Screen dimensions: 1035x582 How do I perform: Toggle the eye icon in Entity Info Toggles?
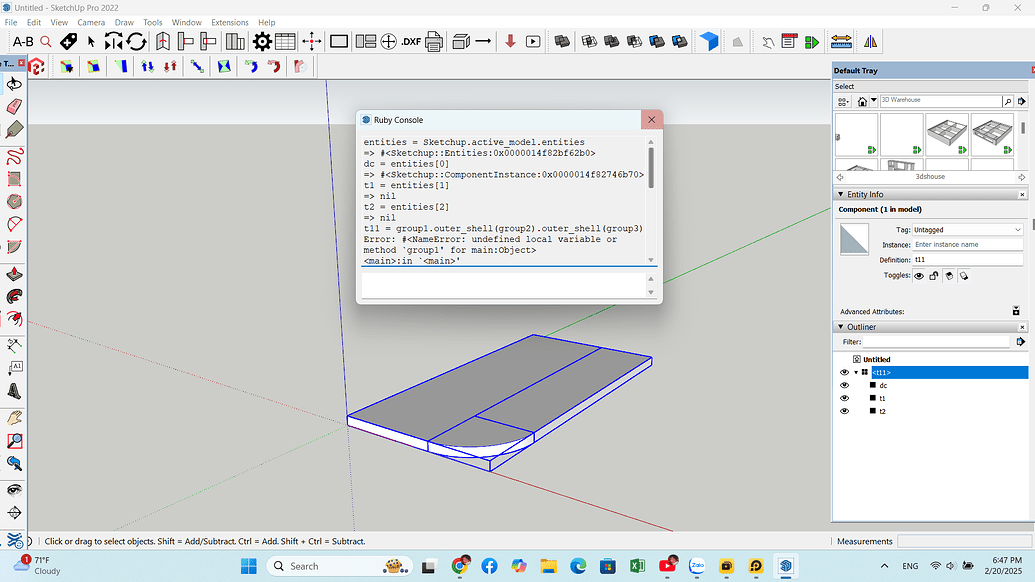click(919, 276)
